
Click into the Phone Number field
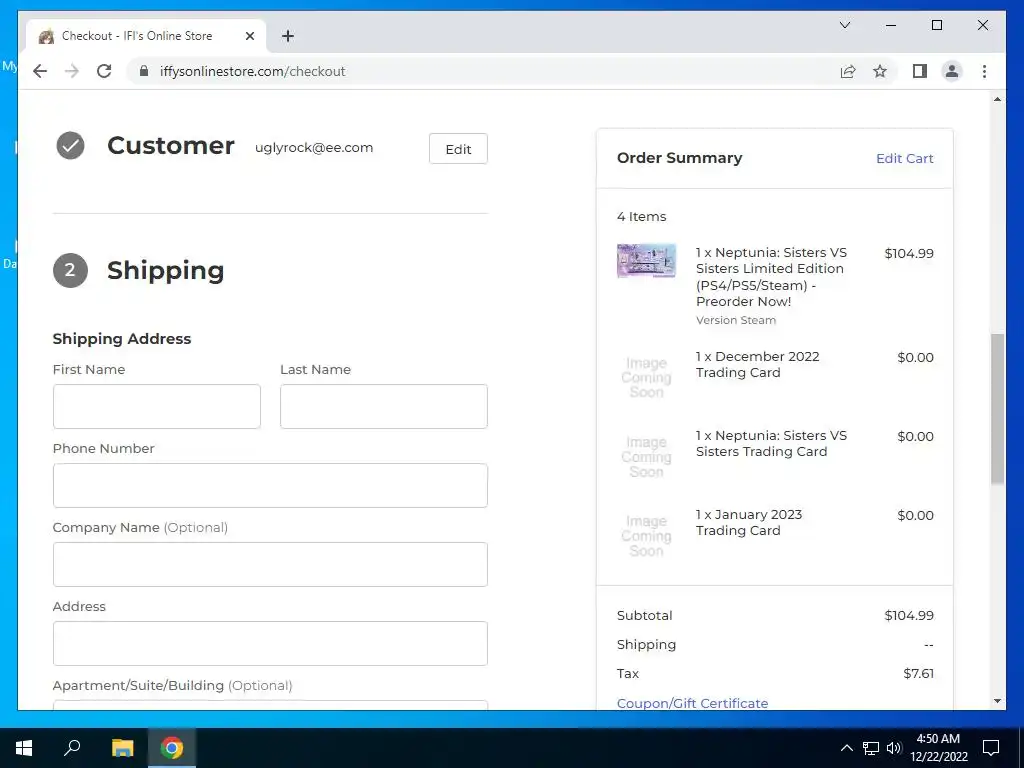click(x=270, y=485)
